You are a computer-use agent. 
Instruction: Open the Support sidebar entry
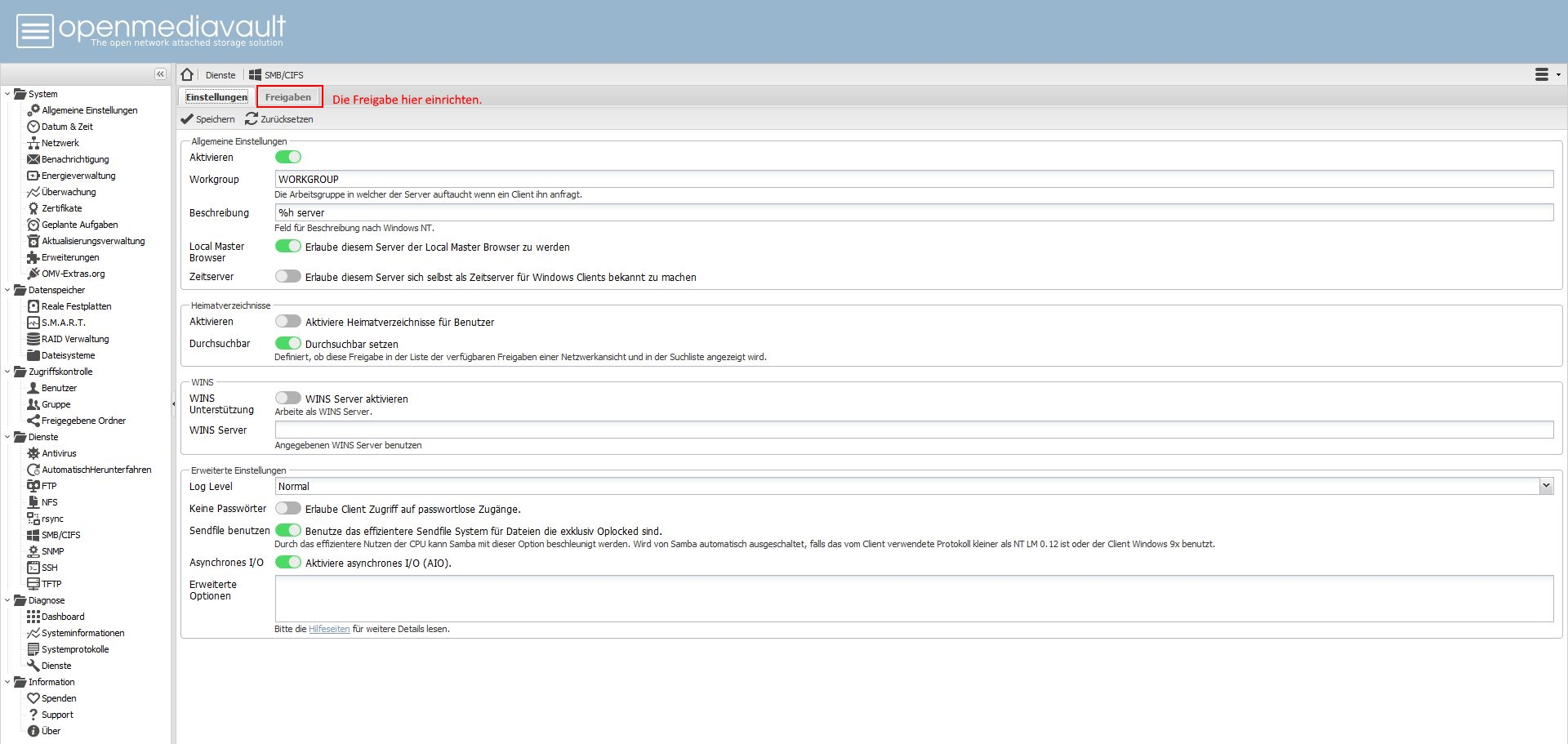[x=57, y=715]
